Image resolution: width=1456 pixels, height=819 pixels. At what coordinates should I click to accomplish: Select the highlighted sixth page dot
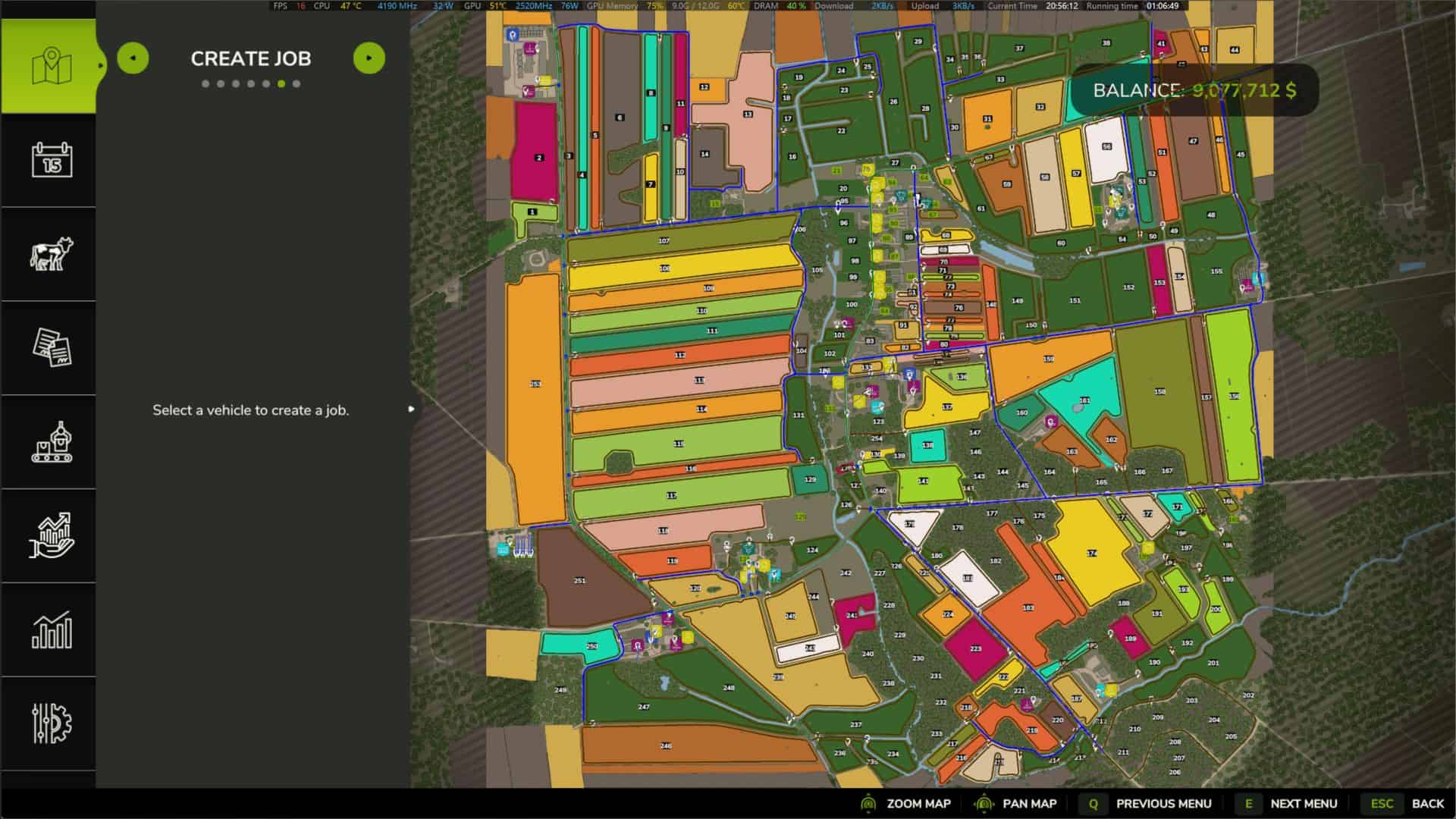click(281, 84)
